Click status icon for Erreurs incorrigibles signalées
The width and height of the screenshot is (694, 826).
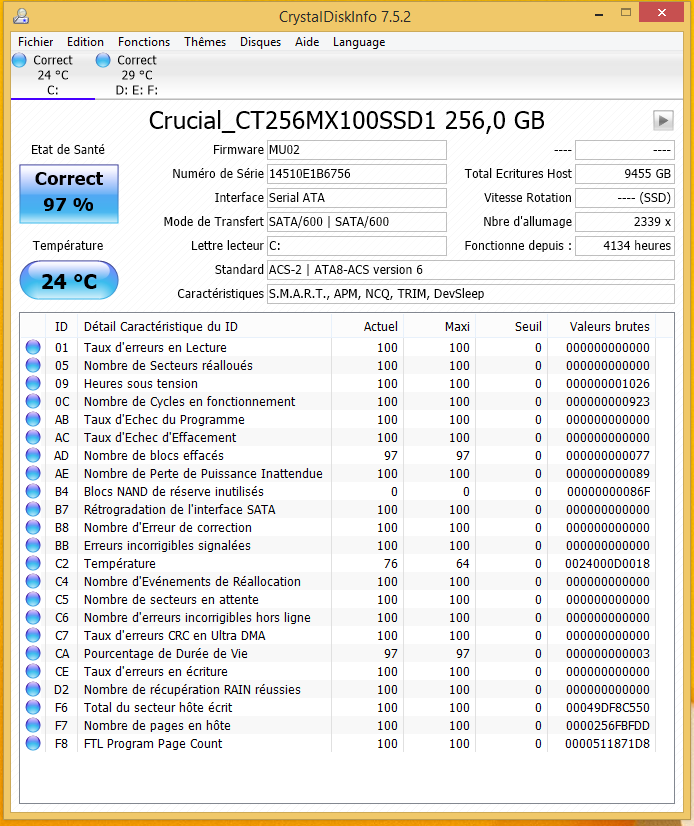(33, 545)
